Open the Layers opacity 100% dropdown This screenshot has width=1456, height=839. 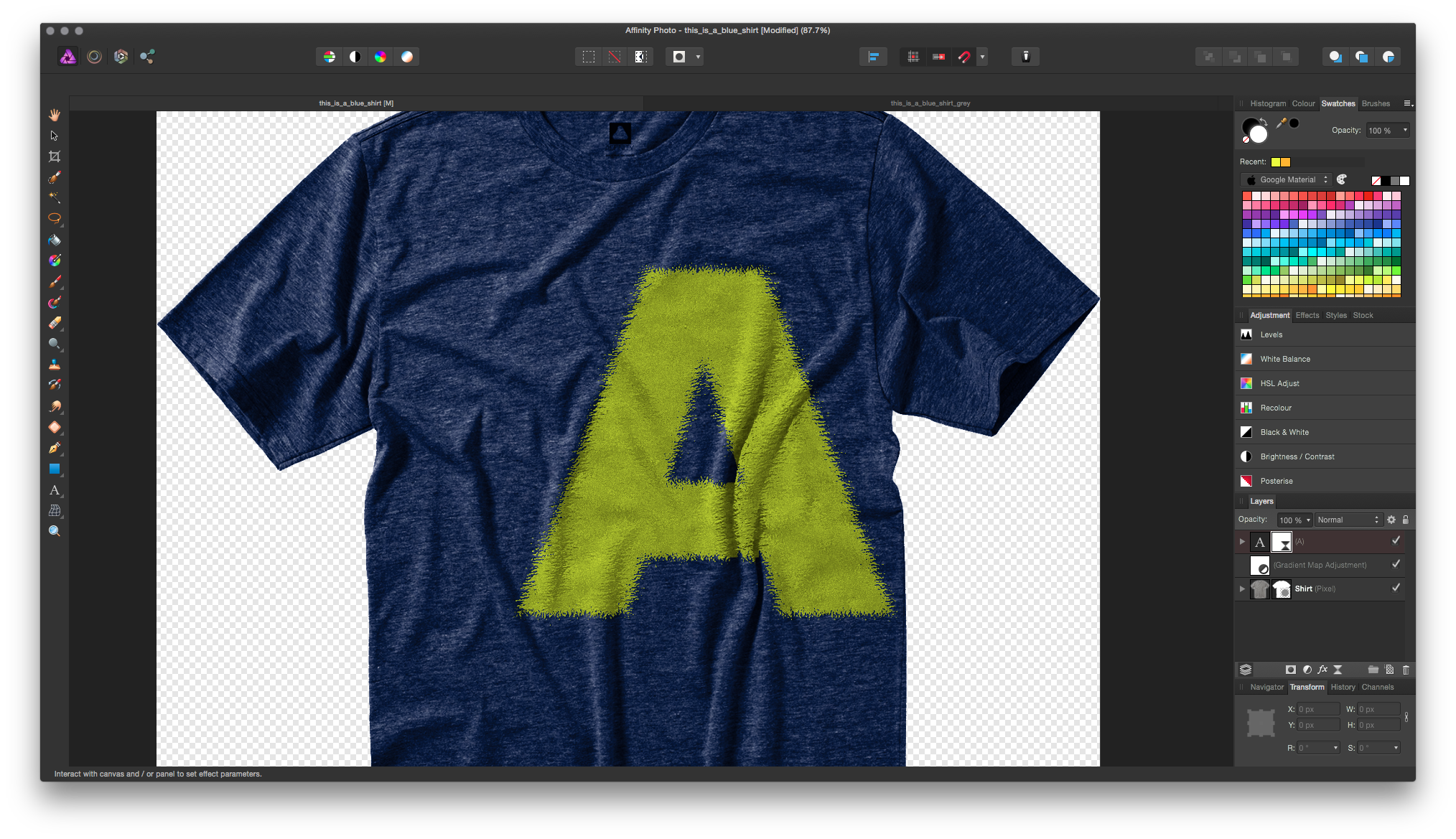tap(1294, 520)
